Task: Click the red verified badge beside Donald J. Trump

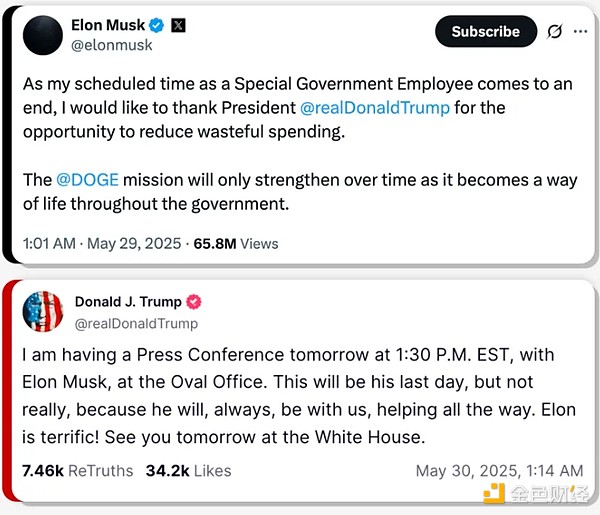Action: (195, 302)
